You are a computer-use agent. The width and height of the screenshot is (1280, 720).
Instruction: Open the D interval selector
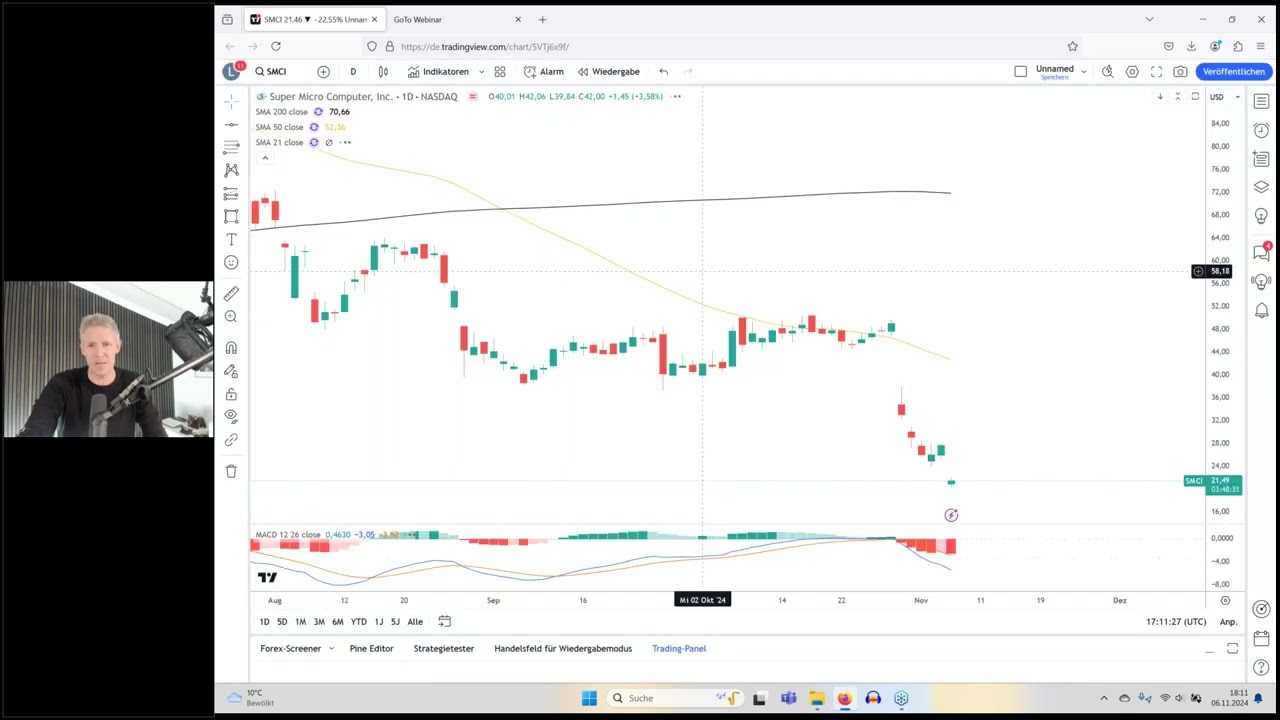(x=353, y=72)
